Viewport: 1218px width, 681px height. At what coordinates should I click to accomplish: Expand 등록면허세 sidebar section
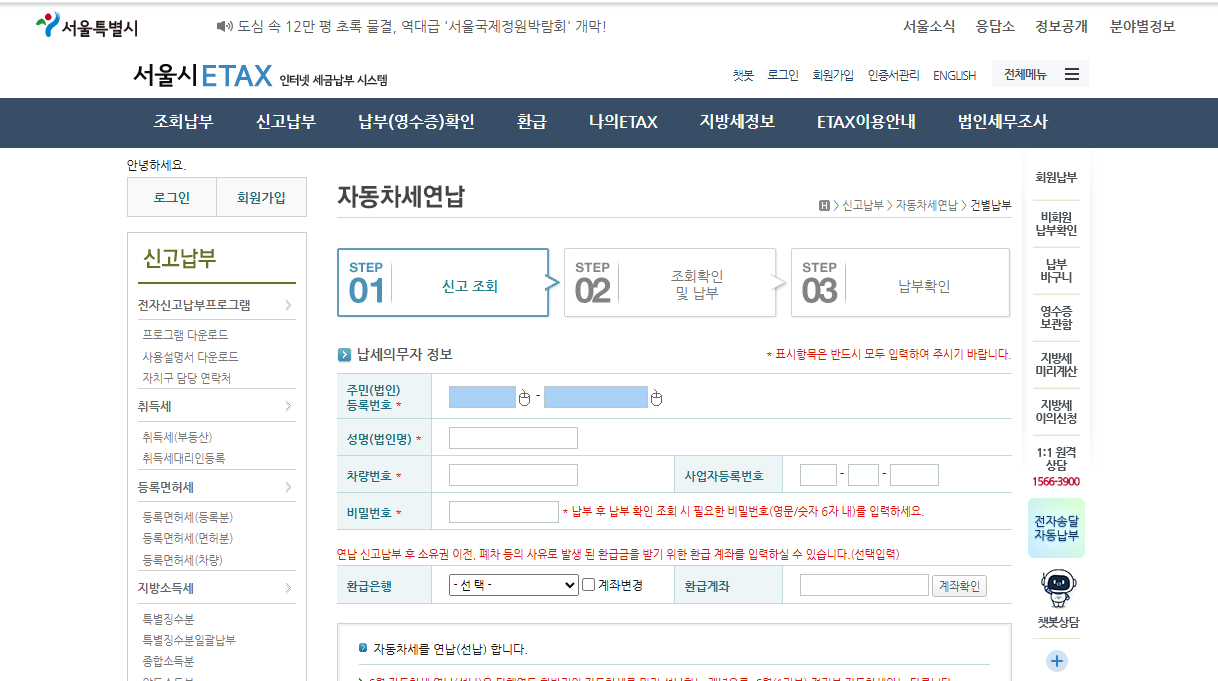(216, 487)
